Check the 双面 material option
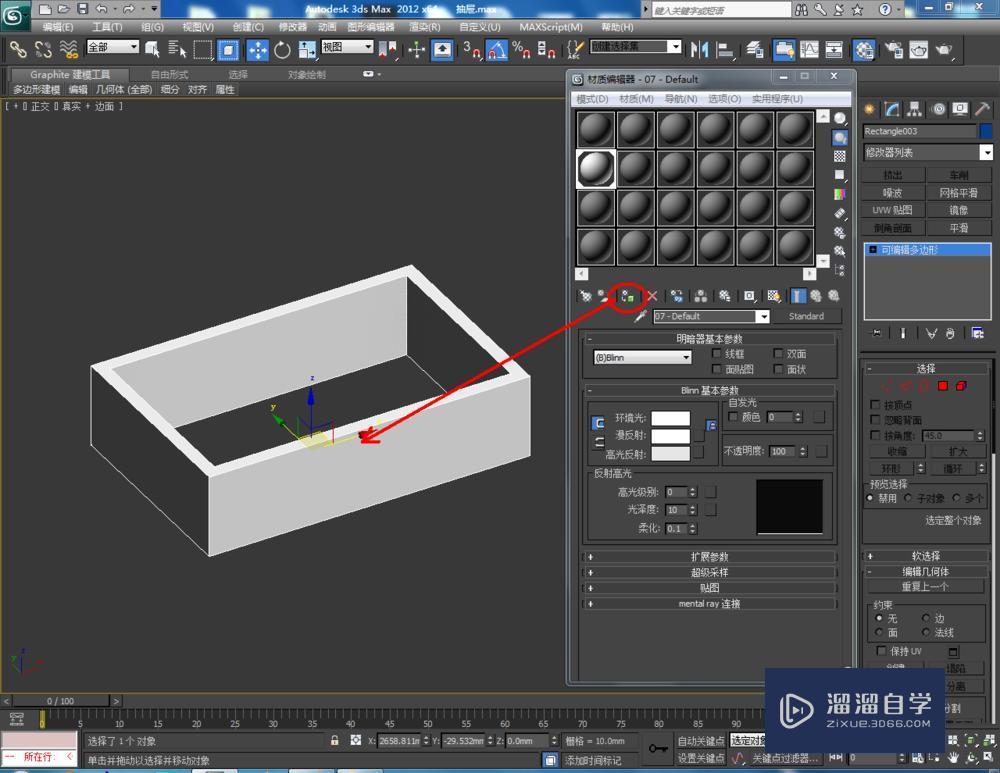Image resolution: width=1000 pixels, height=773 pixels. [778, 354]
